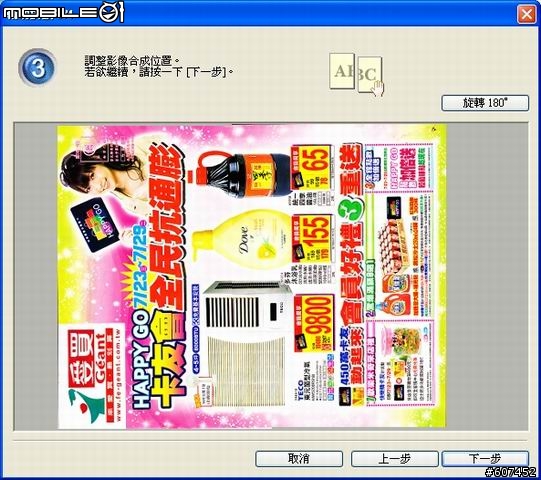Click 下一步 to proceed

485,459
